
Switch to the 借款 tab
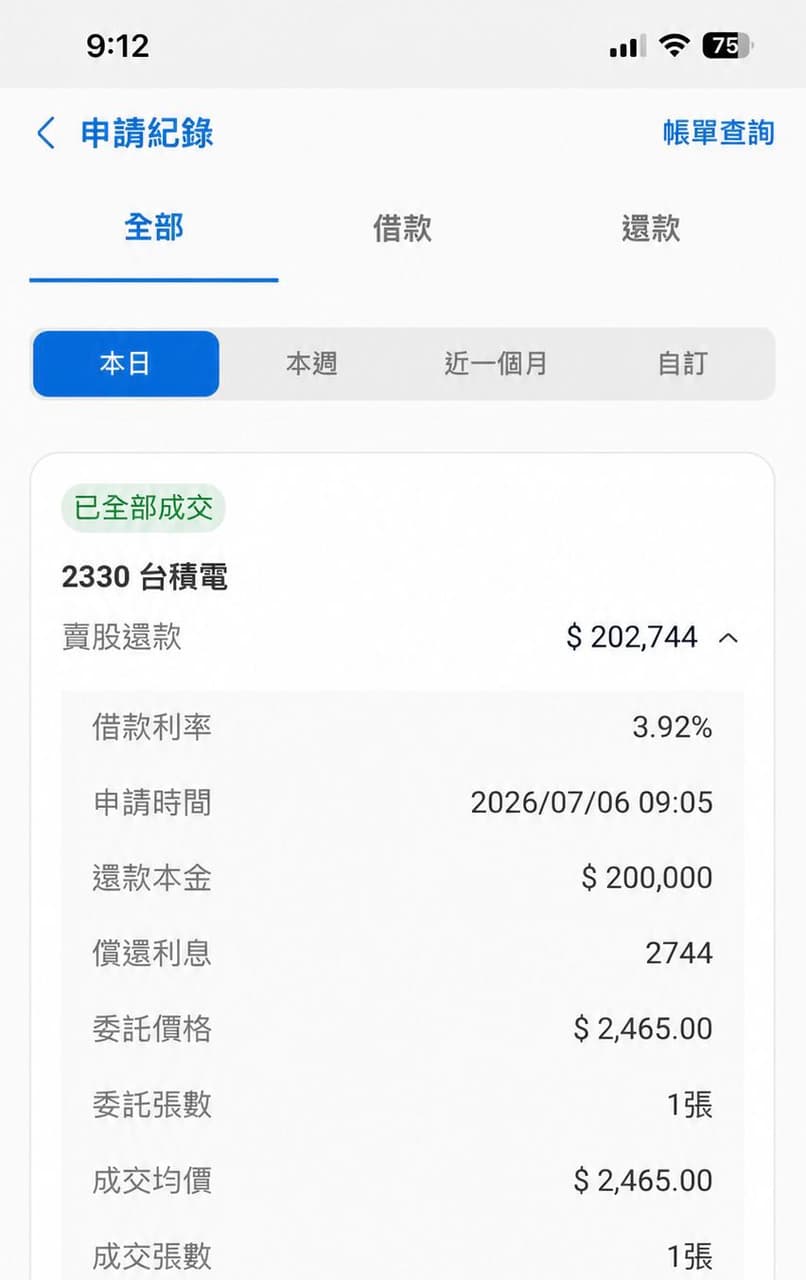[x=402, y=228]
